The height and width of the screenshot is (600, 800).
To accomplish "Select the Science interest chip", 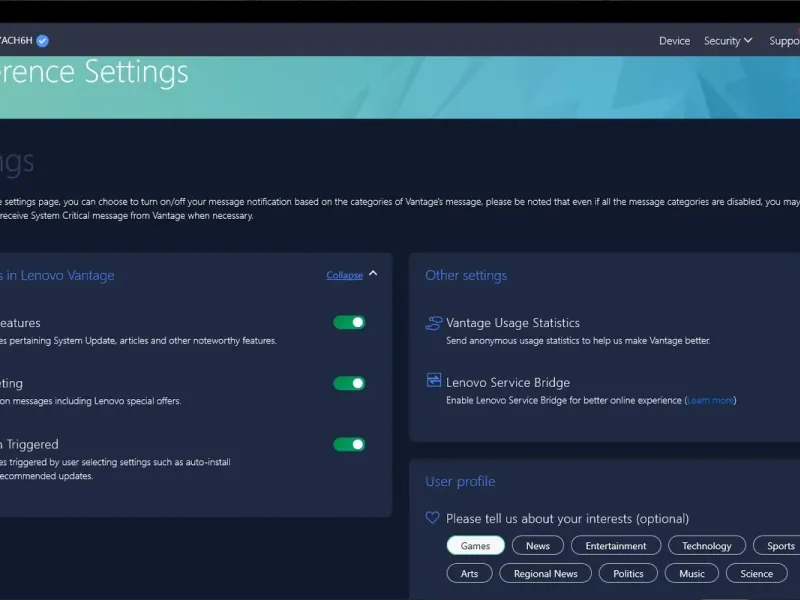I will [x=757, y=573].
